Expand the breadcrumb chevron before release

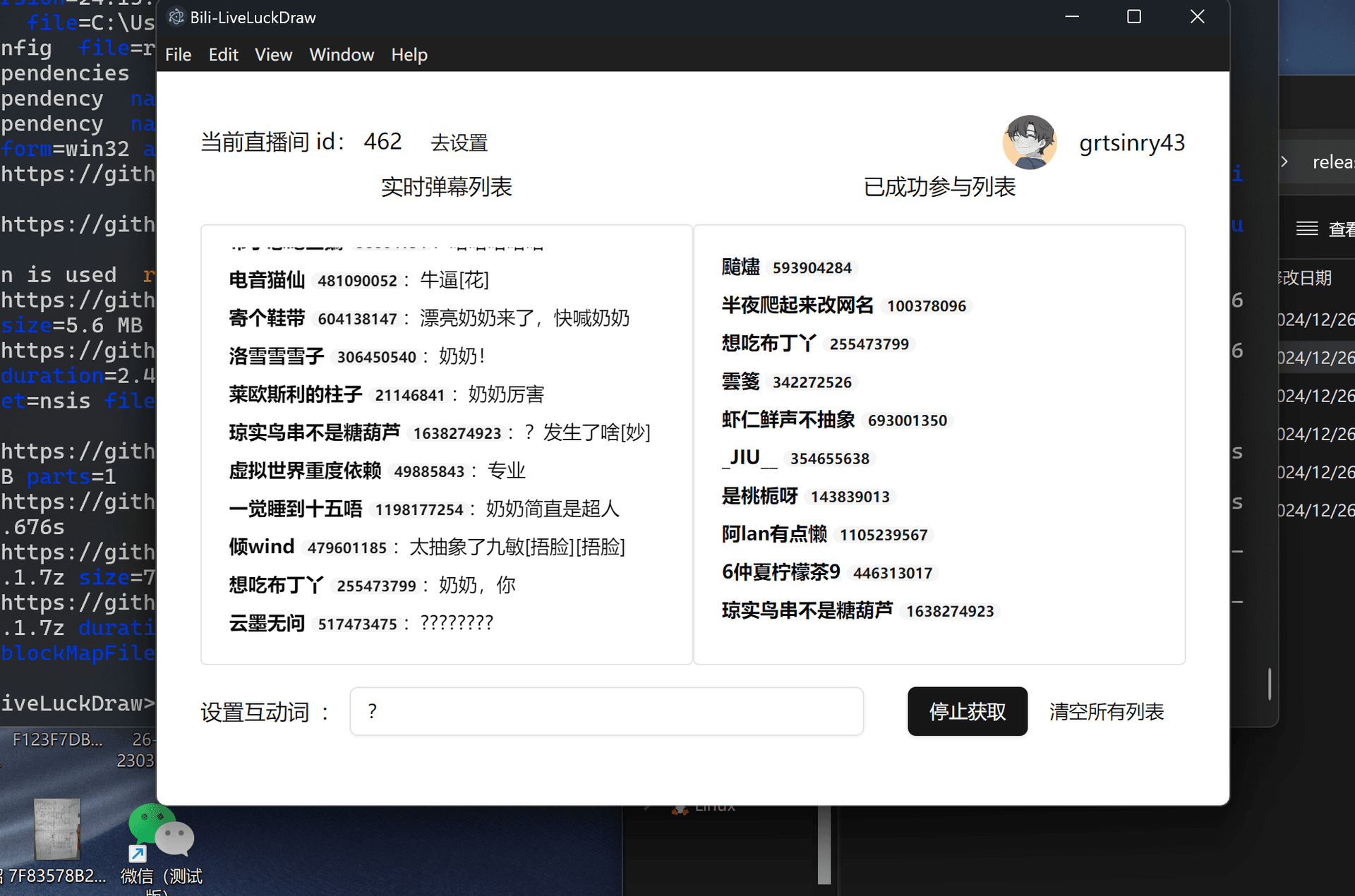point(1284,161)
